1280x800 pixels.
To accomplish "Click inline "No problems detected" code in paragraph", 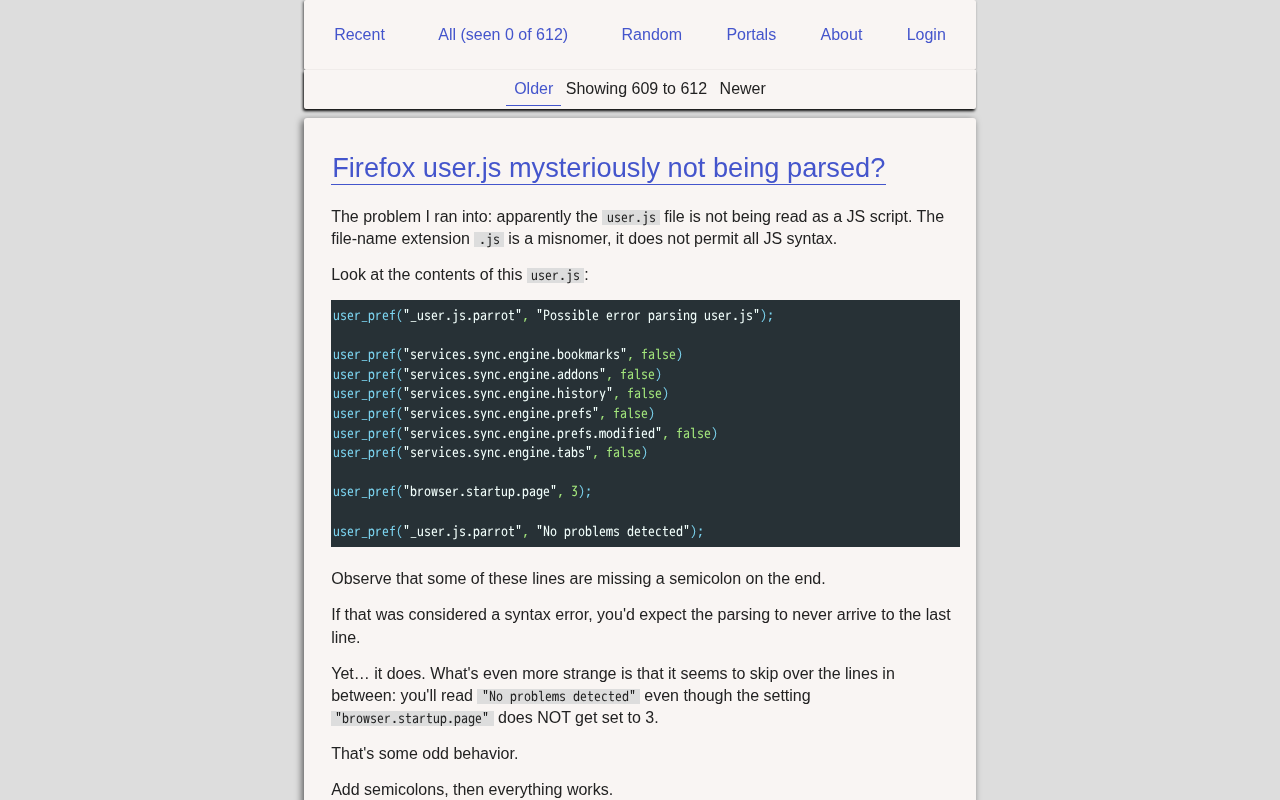I will (x=558, y=697).
